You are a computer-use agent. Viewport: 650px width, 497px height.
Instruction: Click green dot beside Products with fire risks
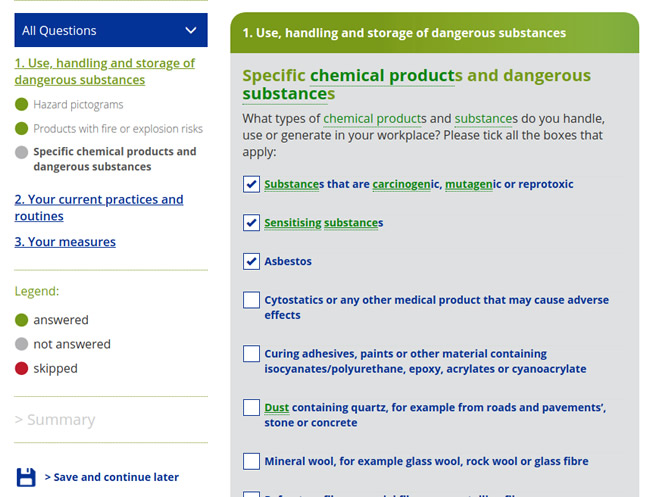tap(22, 128)
